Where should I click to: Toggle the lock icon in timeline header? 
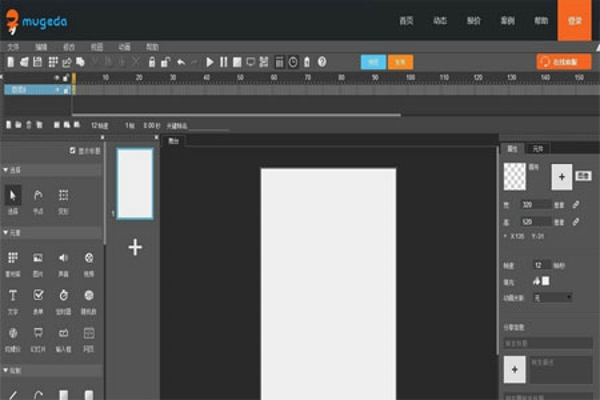point(66,77)
